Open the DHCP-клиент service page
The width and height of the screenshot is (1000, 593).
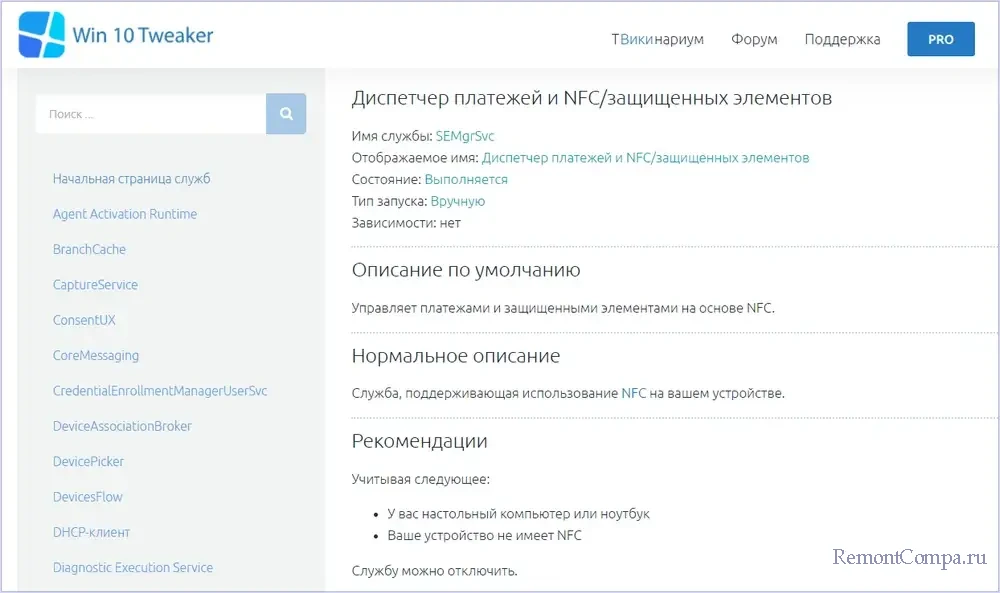click(x=91, y=532)
